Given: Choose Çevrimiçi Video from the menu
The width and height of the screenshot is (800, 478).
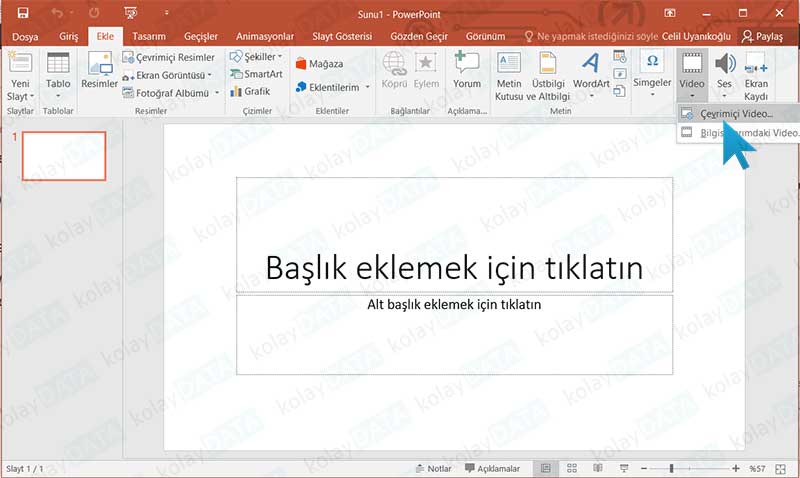Looking at the screenshot, I should [738, 113].
